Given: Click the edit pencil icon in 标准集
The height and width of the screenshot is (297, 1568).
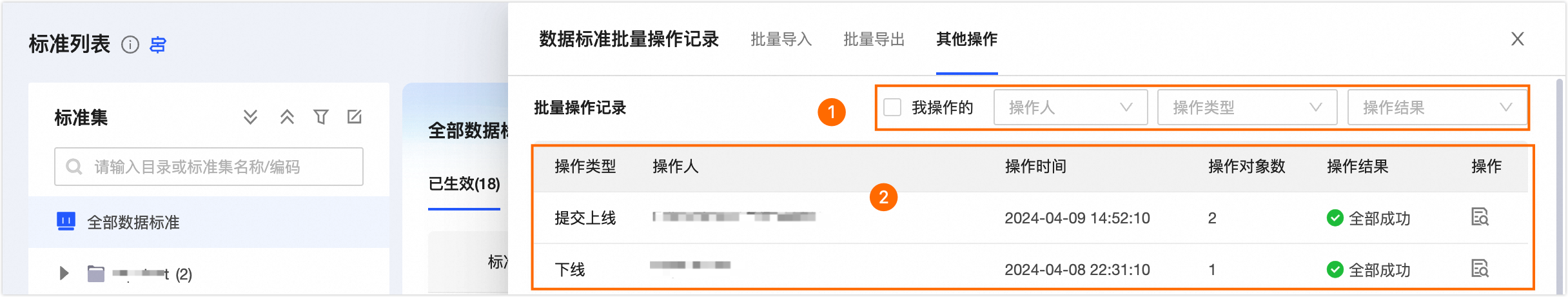Looking at the screenshot, I should [x=355, y=117].
